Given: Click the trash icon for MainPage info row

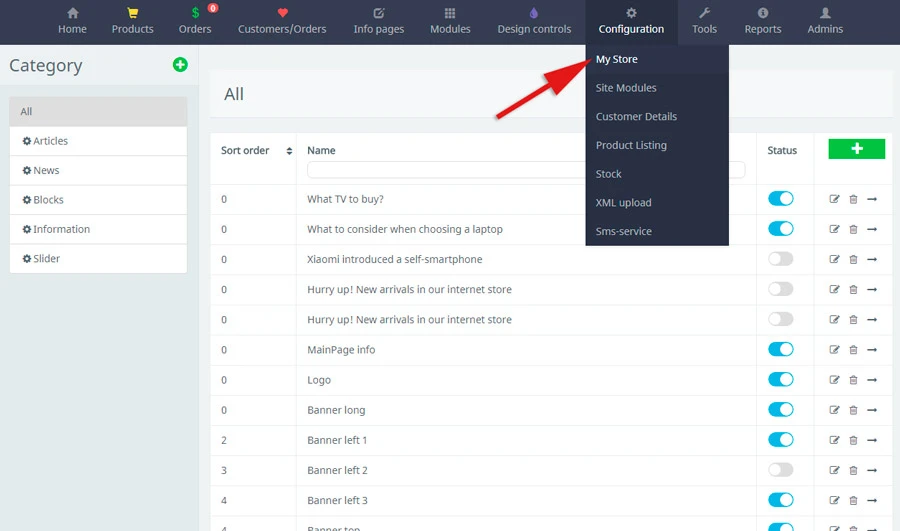Looking at the screenshot, I should point(853,350).
